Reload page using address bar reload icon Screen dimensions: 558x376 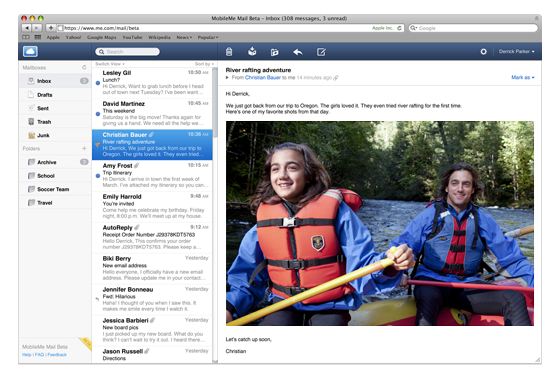399,28
